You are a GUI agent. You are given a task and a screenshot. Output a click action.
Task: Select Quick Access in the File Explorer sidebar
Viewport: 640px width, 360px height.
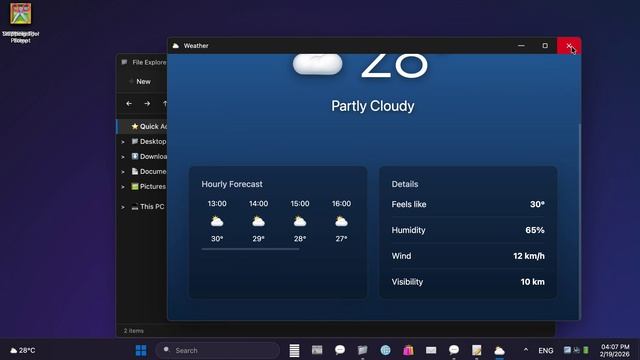142,127
